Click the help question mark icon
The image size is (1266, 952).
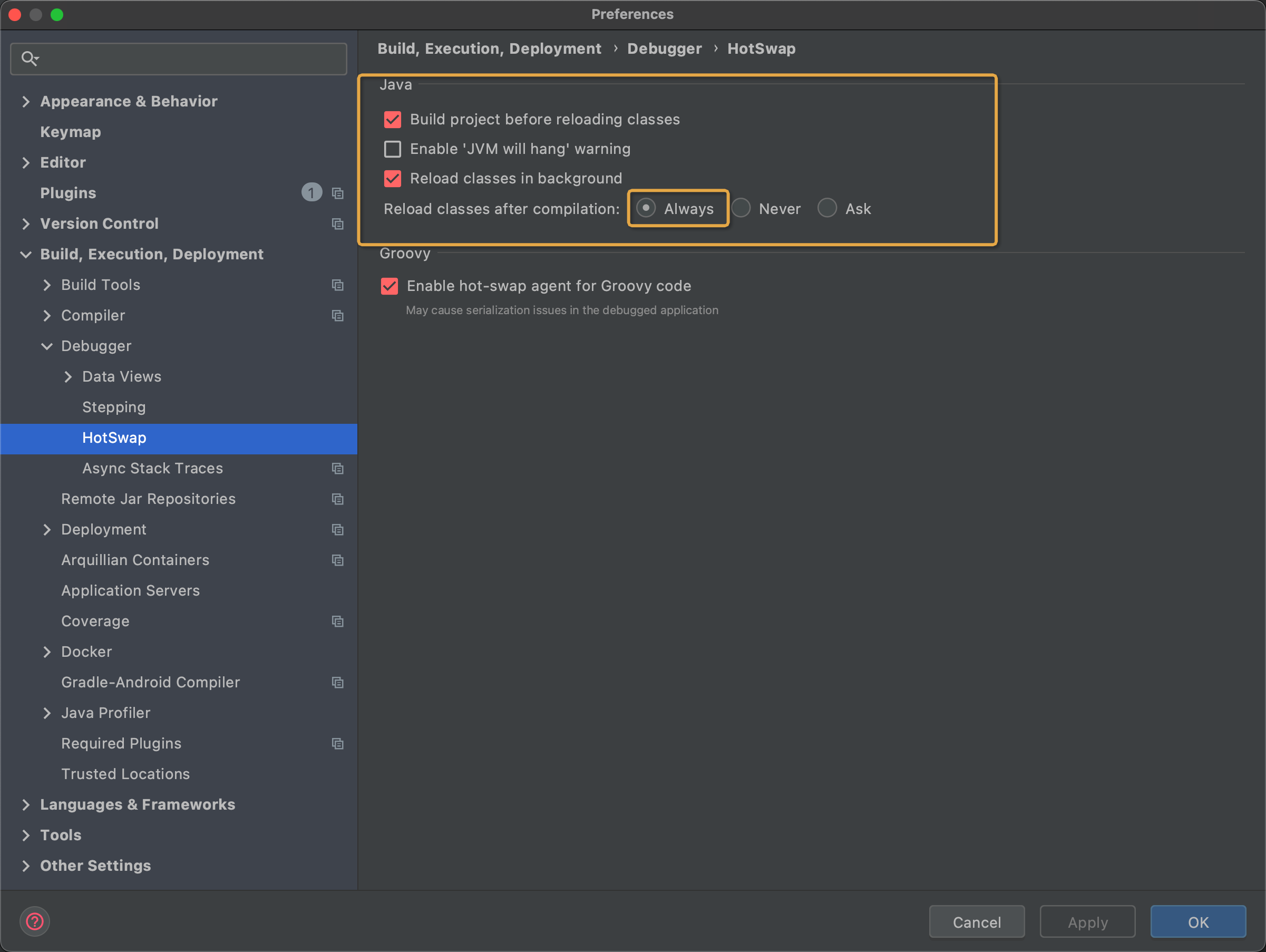[x=34, y=921]
